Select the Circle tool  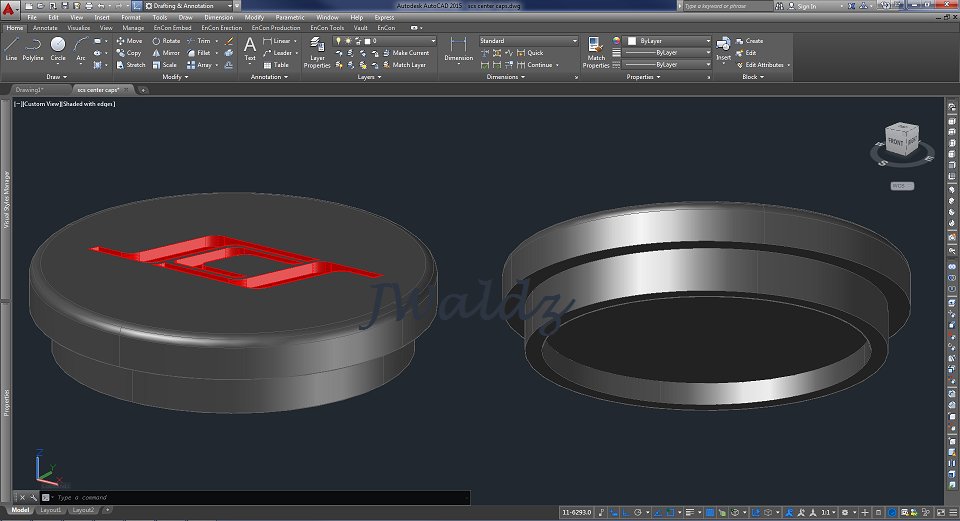pyautogui.click(x=58, y=48)
